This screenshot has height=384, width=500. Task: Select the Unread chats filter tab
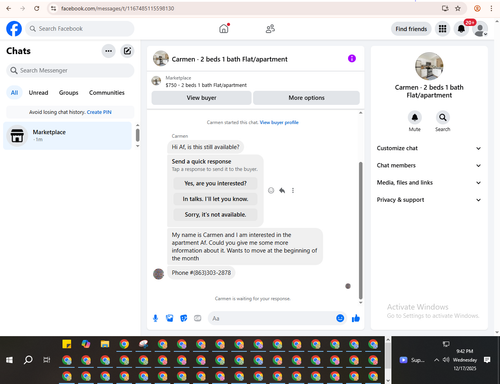click(38, 93)
